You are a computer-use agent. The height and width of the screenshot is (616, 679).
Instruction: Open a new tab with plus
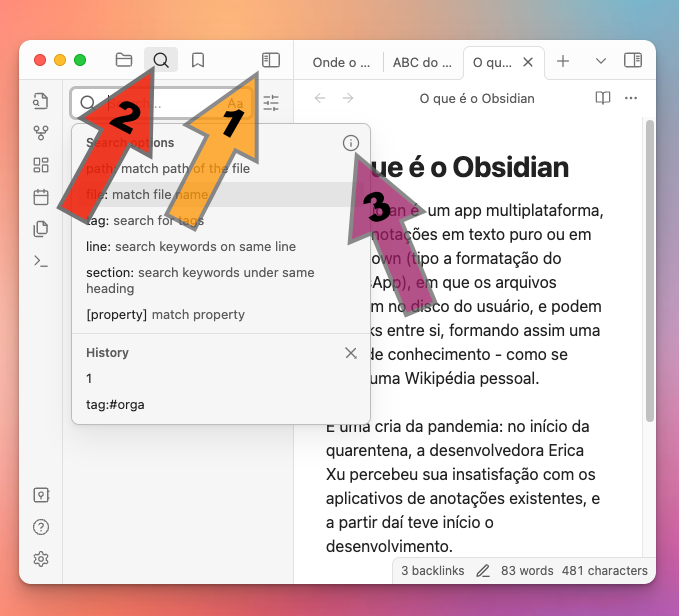tap(563, 61)
